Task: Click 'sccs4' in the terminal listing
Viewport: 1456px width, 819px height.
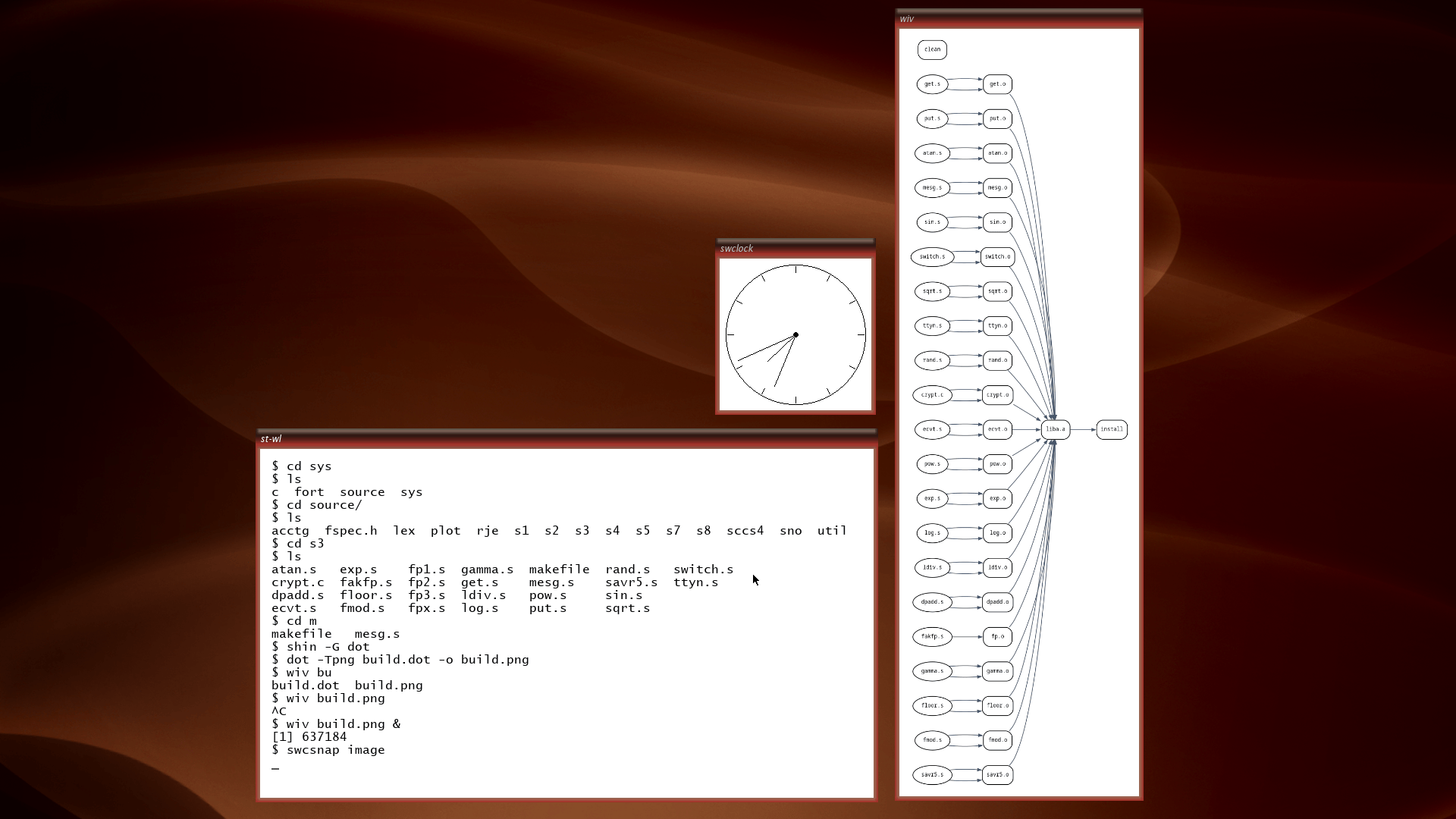Action: click(745, 531)
